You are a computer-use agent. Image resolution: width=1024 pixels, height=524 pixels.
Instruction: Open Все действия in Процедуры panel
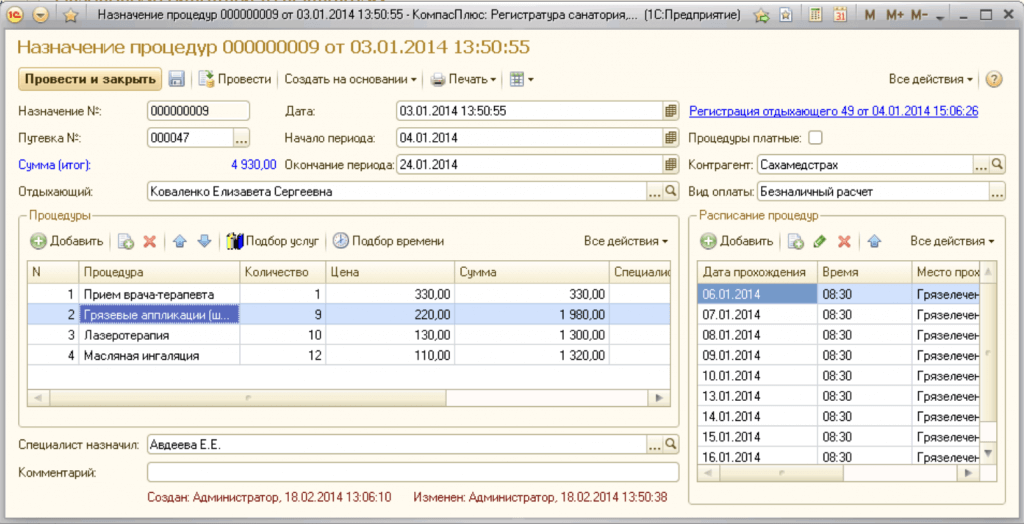[626, 241]
